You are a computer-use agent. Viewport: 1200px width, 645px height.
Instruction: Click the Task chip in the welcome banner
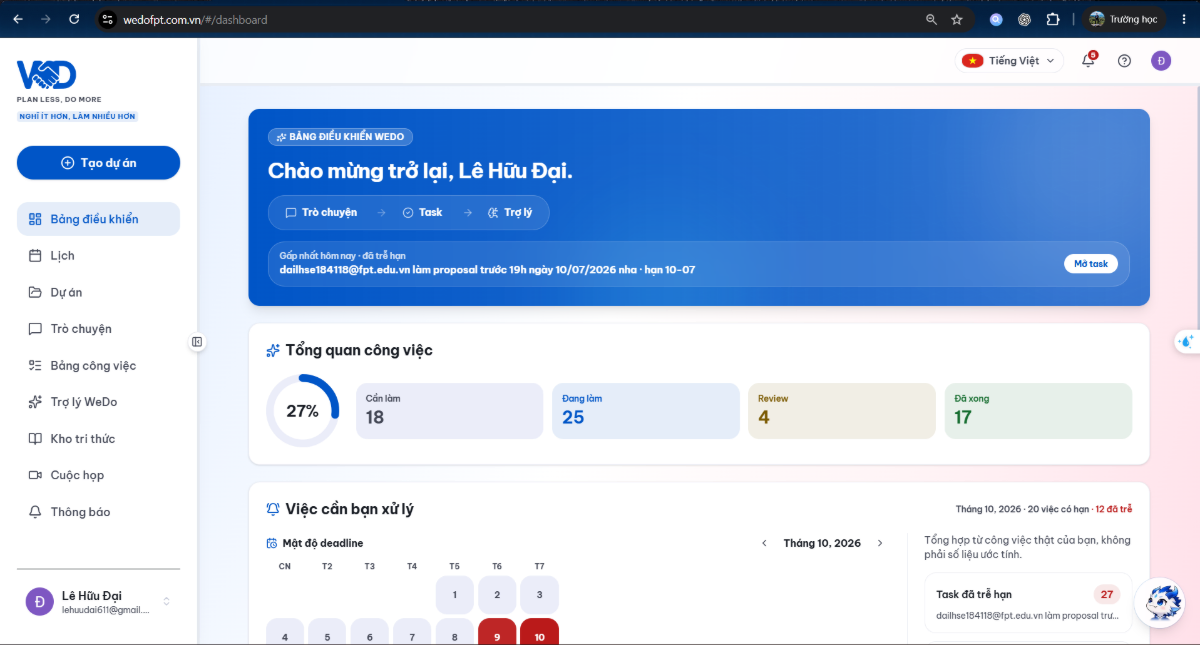[x=422, y=212]
